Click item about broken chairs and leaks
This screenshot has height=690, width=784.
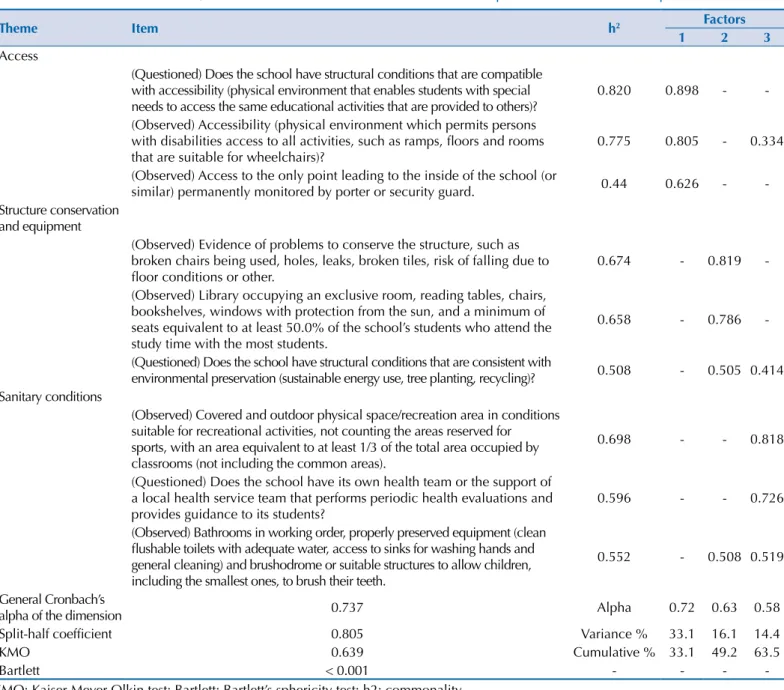click(340, 260)
